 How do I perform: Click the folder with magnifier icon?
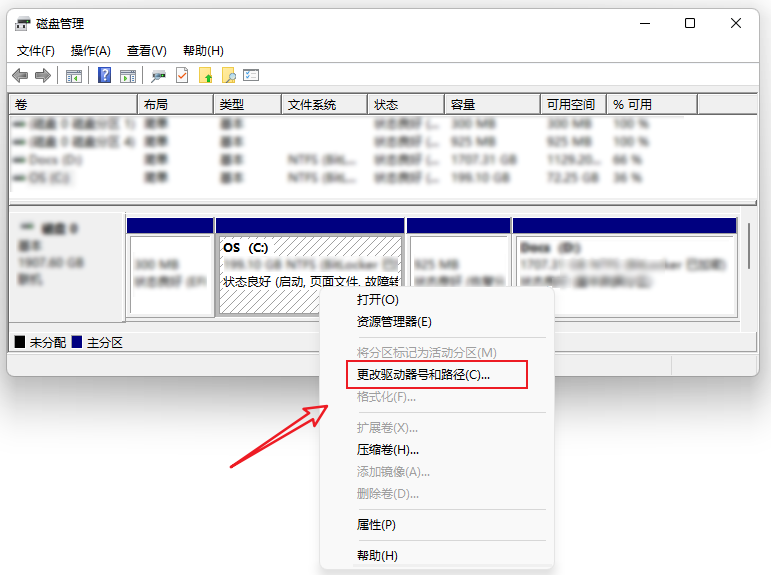point(229,76)
